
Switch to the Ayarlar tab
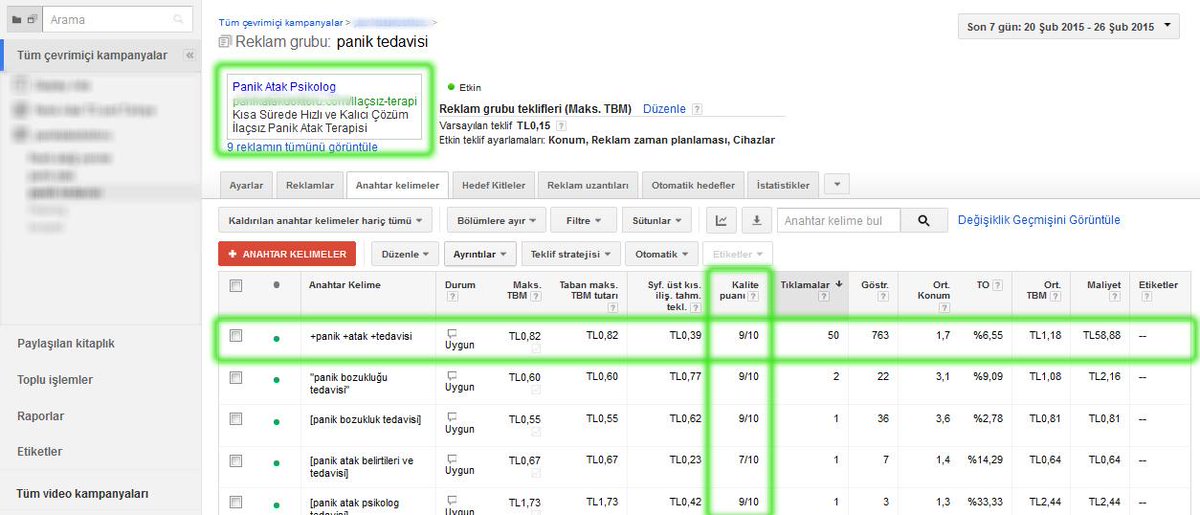click(246, 185)
